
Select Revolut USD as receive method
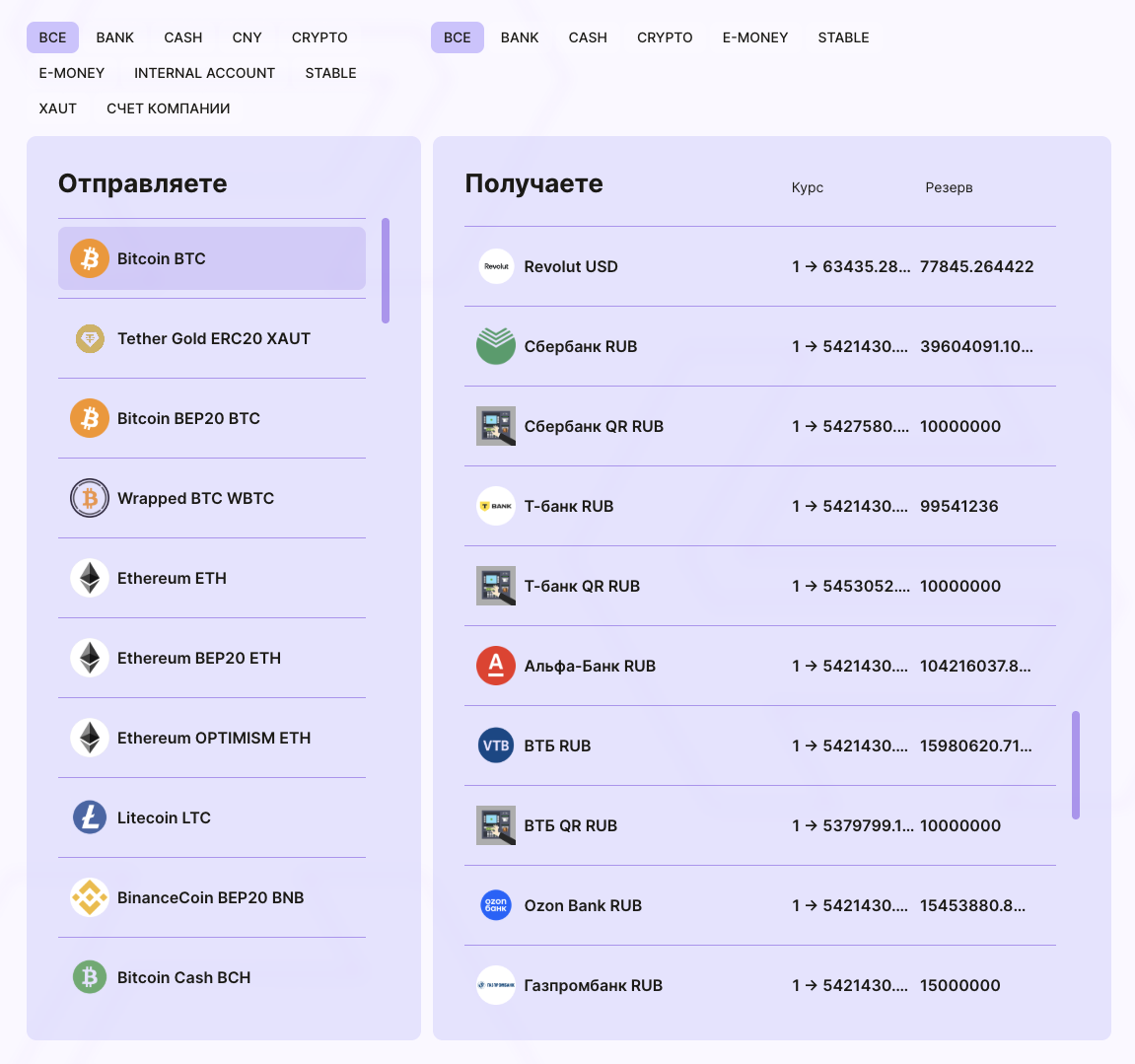(x=760, y=266)
